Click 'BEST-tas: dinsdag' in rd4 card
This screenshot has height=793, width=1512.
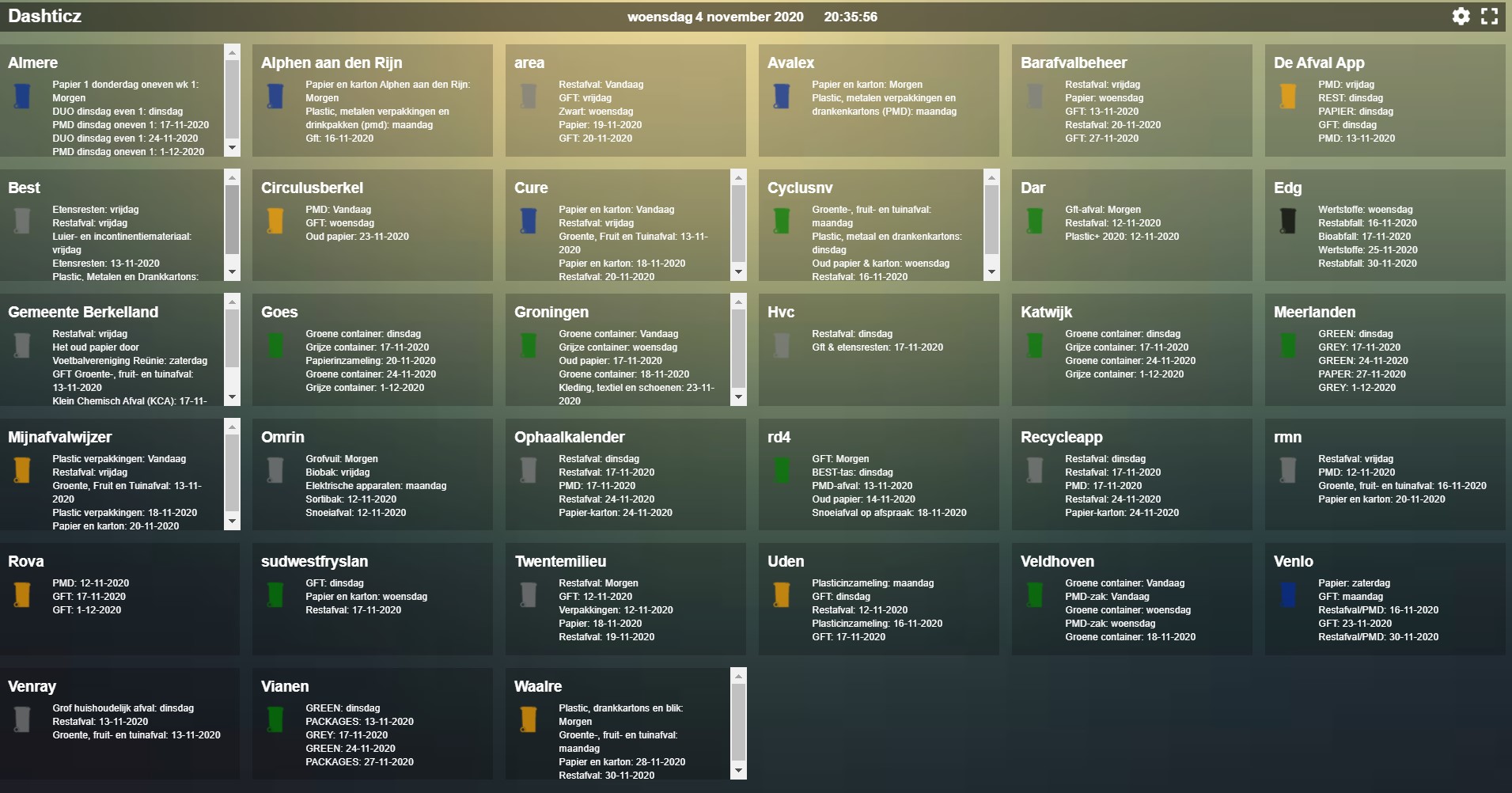pyautogui.click(x=852, y=472)
